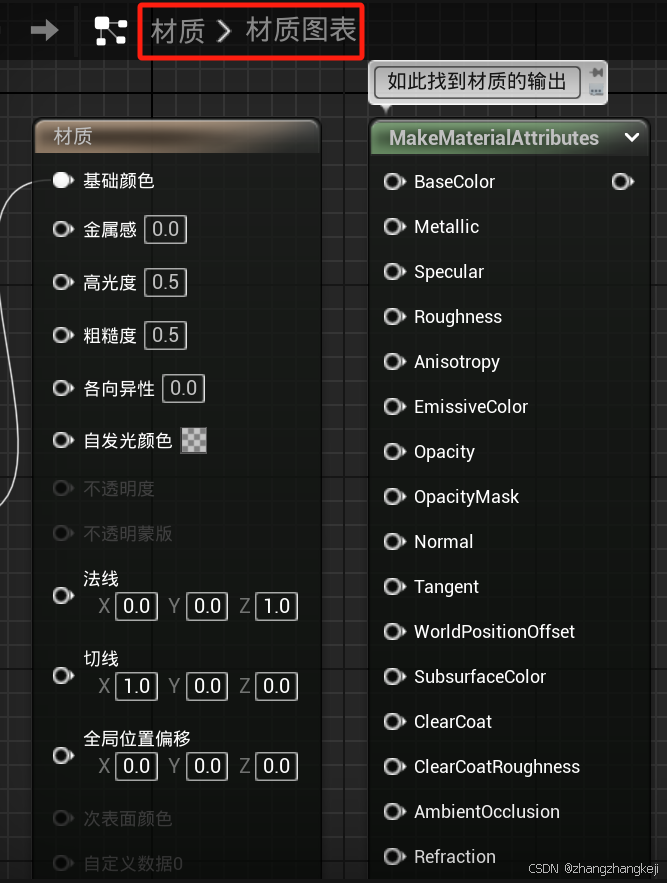Open the 自发光颜色 color swatch
Image resolution: width=667 pixels, height=883 pixels.
(194, 440)
